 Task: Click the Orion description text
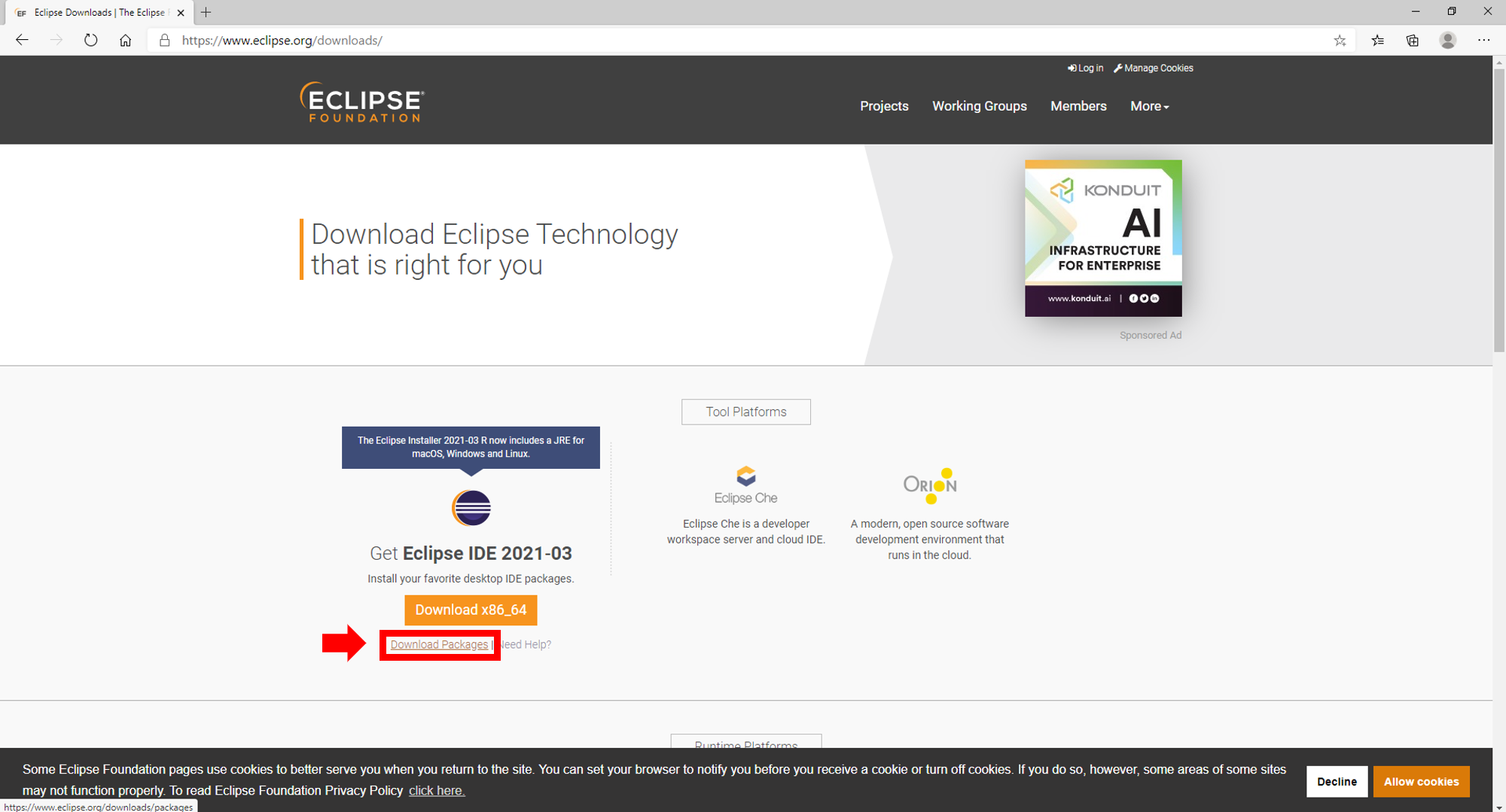click(929, 540)
